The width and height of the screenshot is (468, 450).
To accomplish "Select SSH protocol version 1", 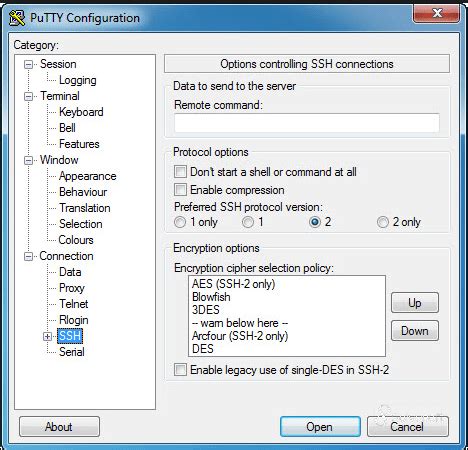I will (x=248, y=222).
